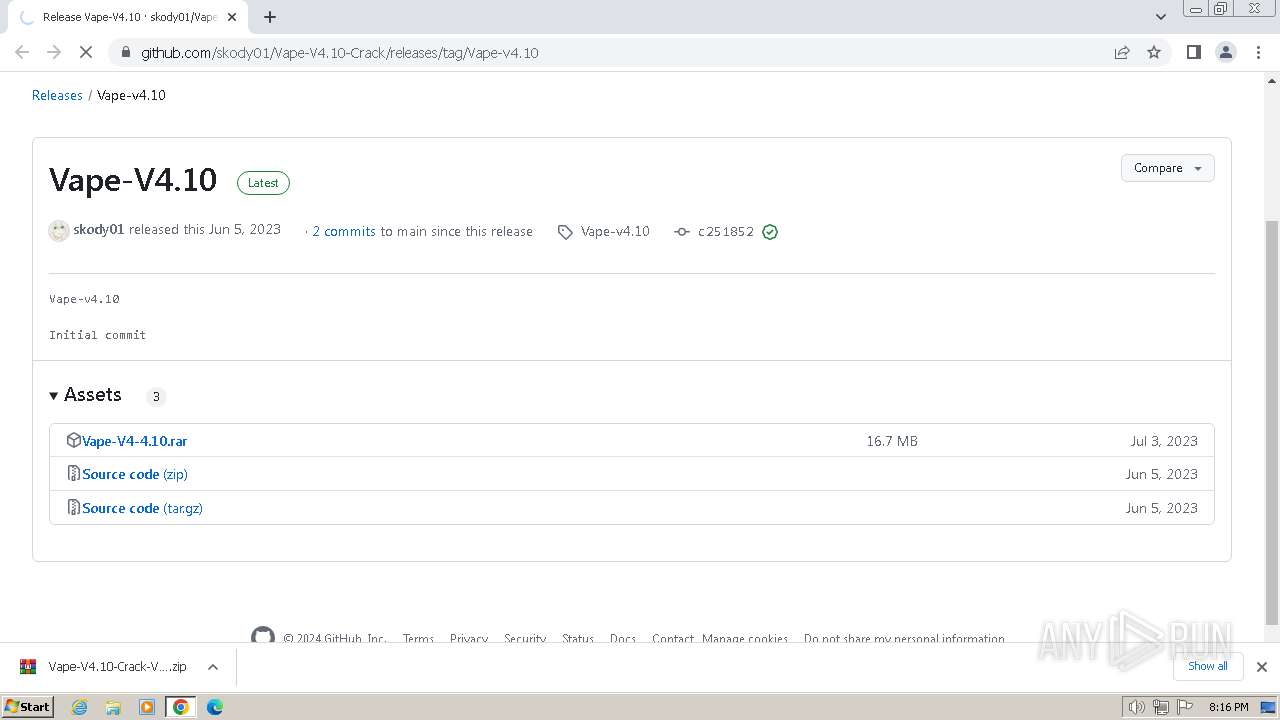Image resolution: width=1280 pixels, height=720 pixels.
Task: Click the Action Center flag tray icon
Action: tap(1183, 707)
